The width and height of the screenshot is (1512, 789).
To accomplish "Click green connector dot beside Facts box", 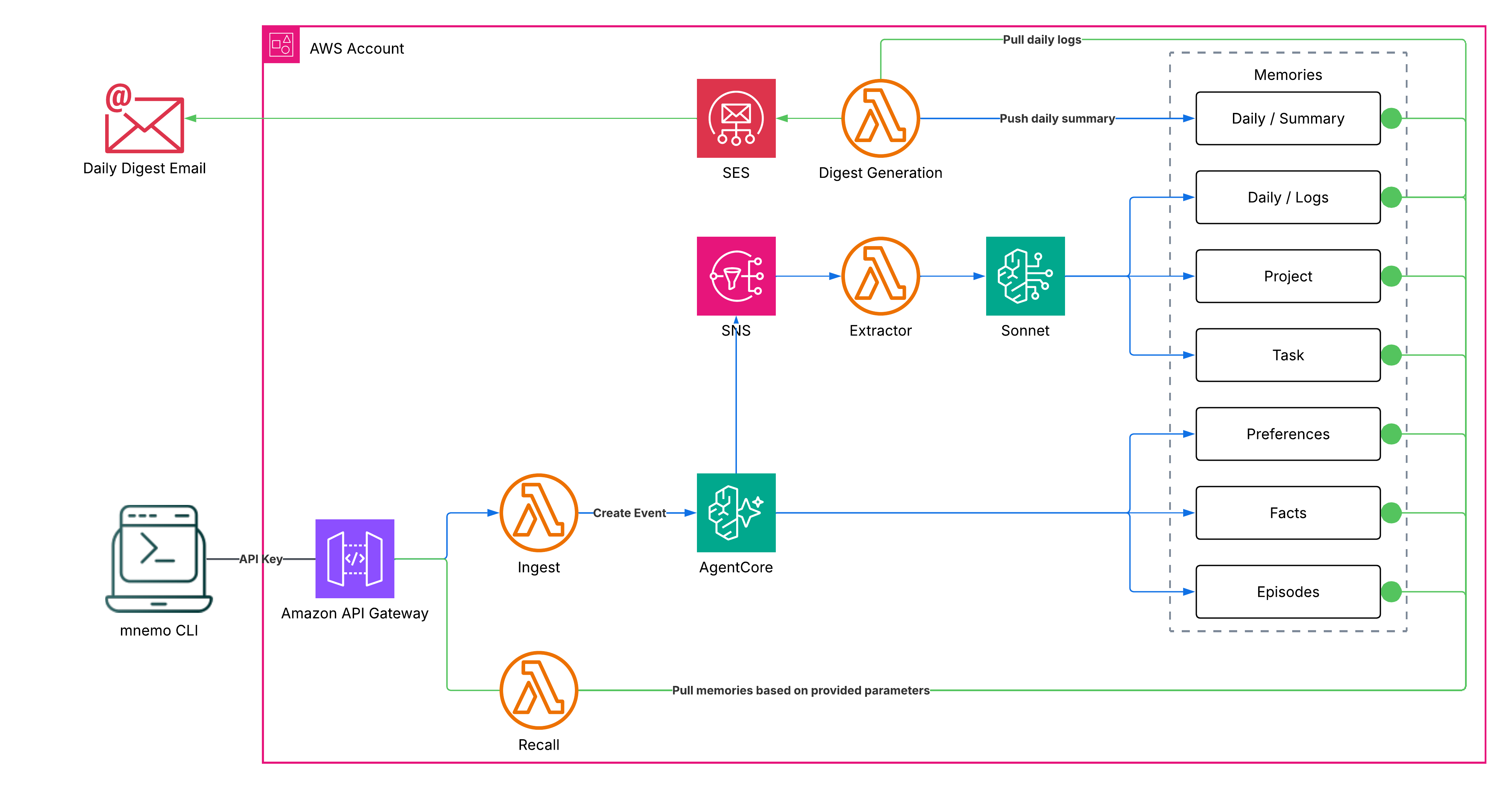I will pos(1390,512).
